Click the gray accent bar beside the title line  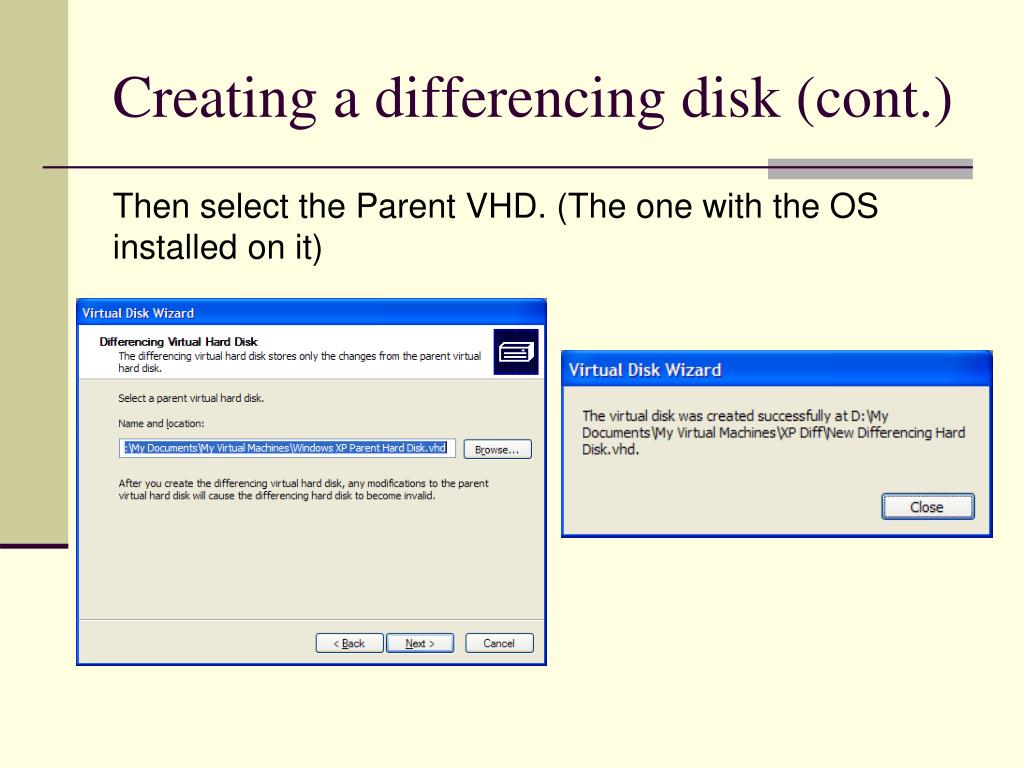pyautogui.click(x=870, y=168)
